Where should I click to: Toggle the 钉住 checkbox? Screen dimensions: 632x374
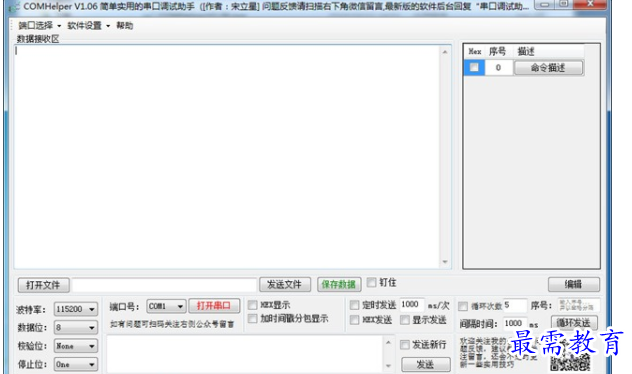(x=371, y=282)
